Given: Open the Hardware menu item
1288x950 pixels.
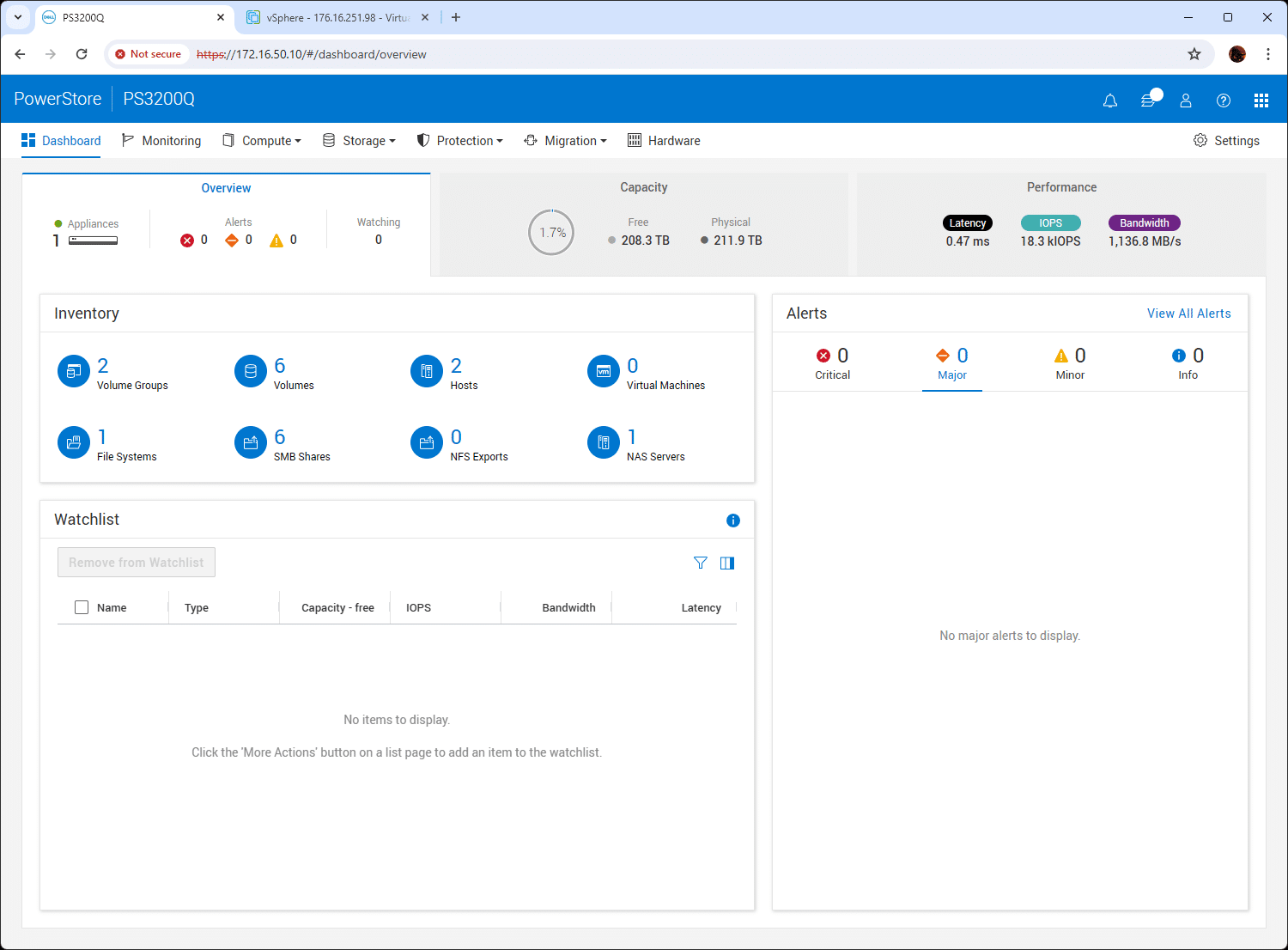Looking at the screenshot, I should pyautogui.click(x=664, y=141).
